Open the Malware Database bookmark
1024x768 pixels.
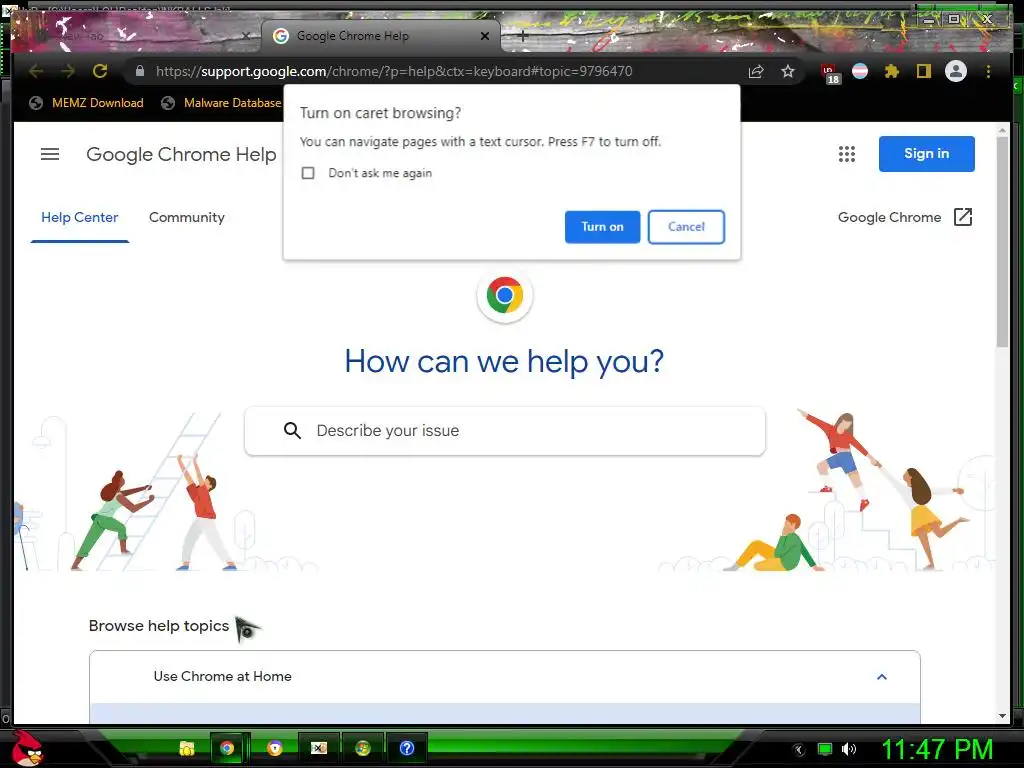[222, 103]
